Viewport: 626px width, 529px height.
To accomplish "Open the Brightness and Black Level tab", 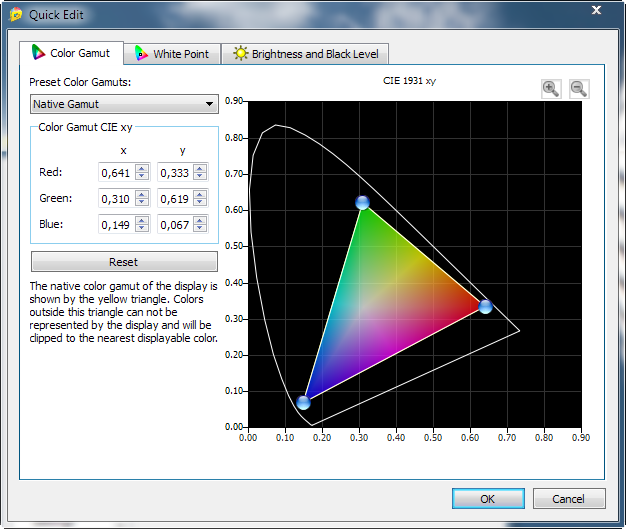I will pyautogui.click(x=306, y=54).
